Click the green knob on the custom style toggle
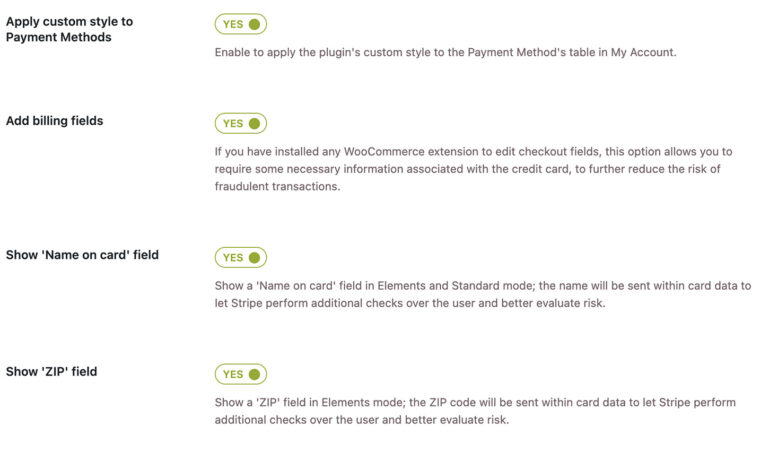This screenshot has width=769, height=452. point(255,24)
